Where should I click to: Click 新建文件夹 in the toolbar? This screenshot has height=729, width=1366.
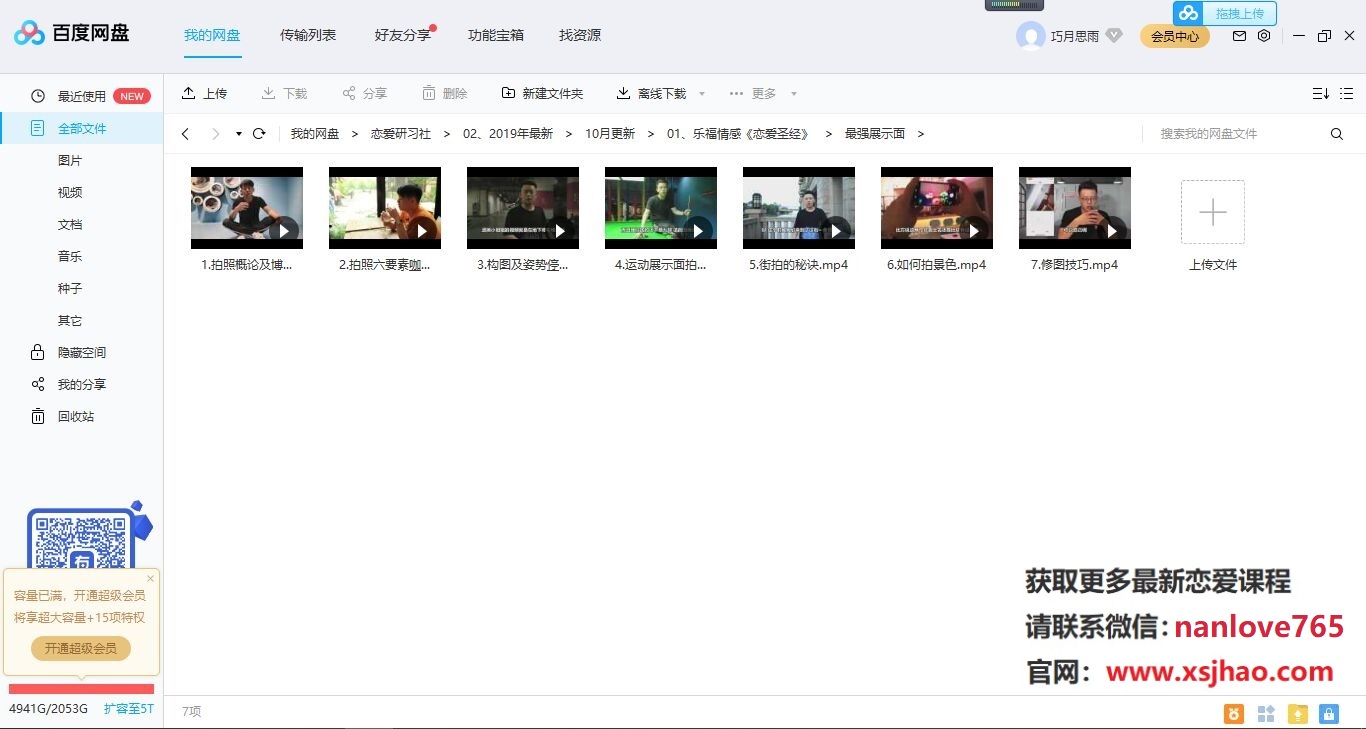(542, 93)
